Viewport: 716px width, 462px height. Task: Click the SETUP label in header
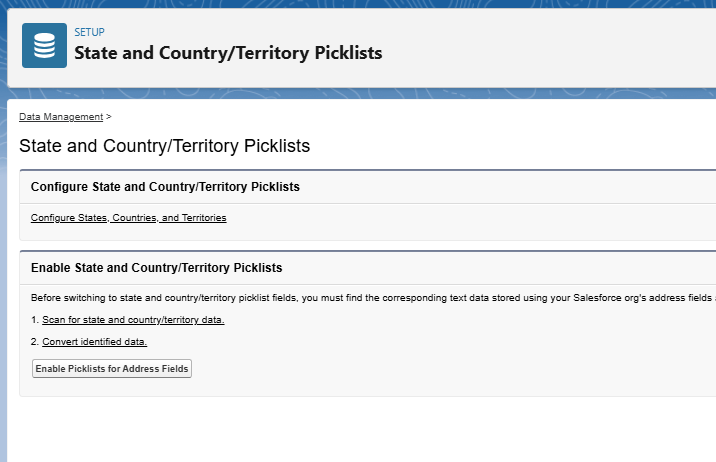click(90, 32)
